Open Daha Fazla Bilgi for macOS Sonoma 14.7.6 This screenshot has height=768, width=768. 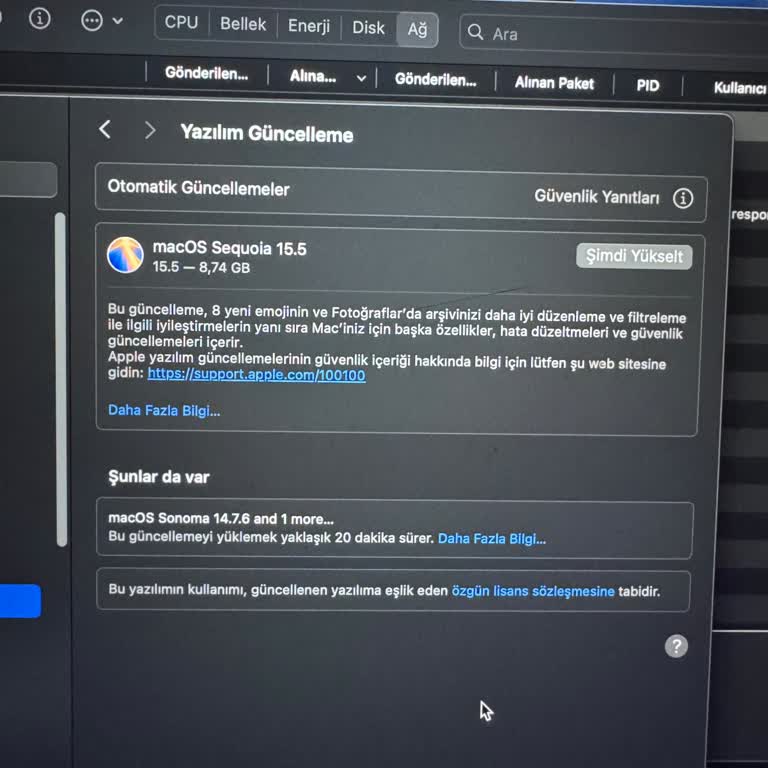coord(492,538)
